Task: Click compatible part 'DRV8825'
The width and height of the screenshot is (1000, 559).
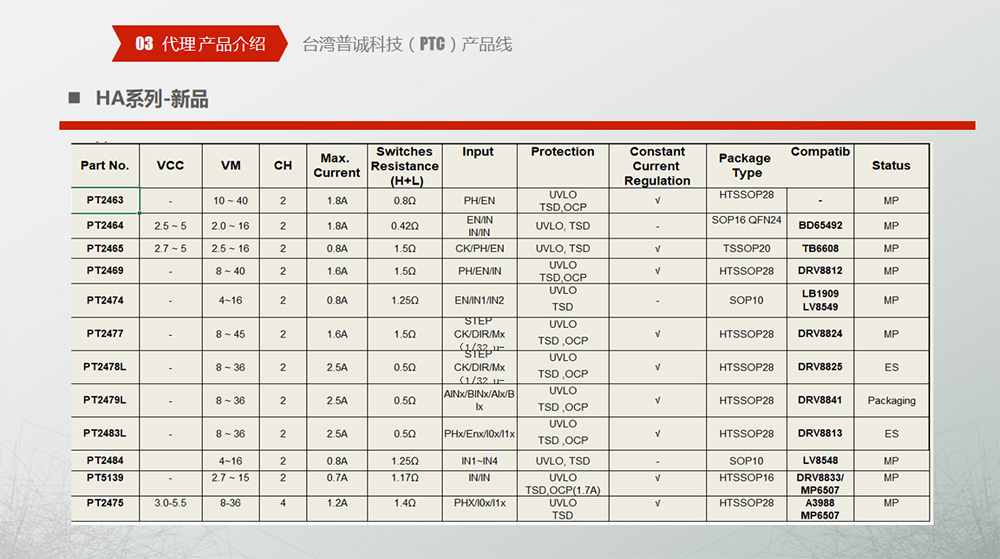Action: [820, 367]
